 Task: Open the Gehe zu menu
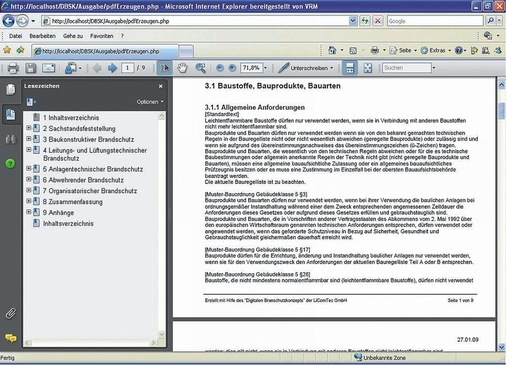73,36
